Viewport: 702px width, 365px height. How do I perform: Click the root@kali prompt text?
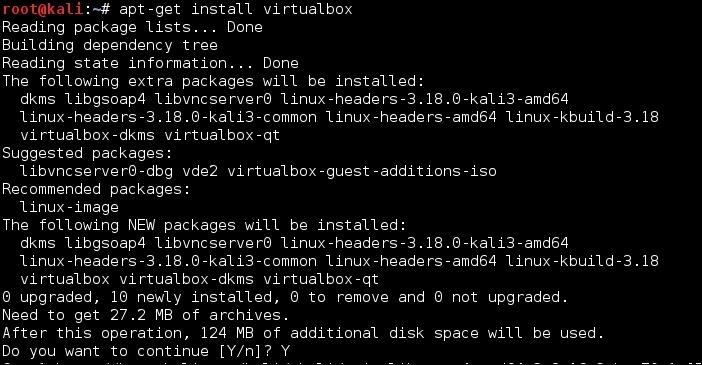[x=43, y=9]
